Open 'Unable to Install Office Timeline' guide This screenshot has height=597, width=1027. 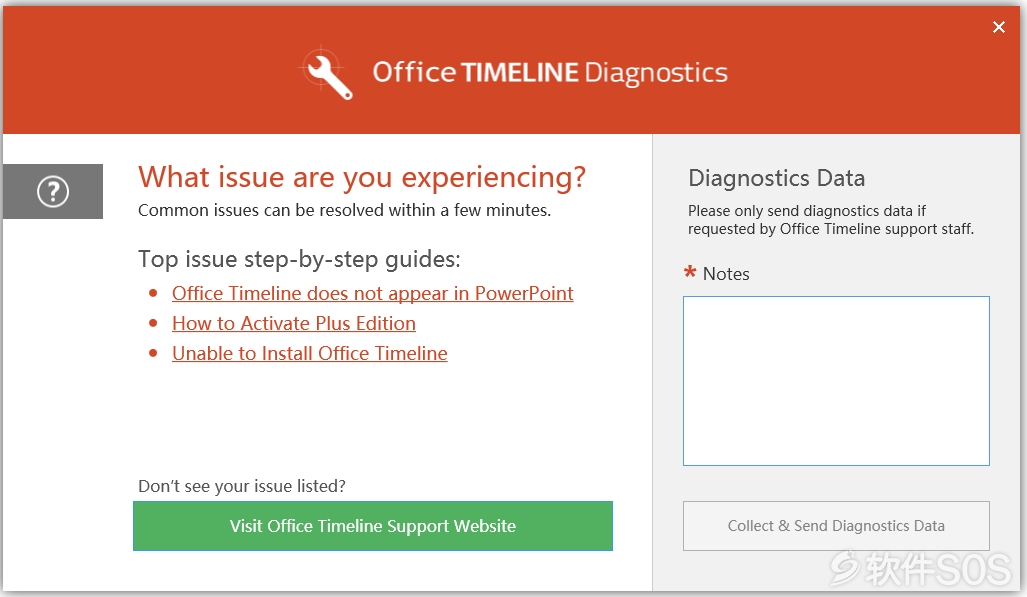(310, 354)
